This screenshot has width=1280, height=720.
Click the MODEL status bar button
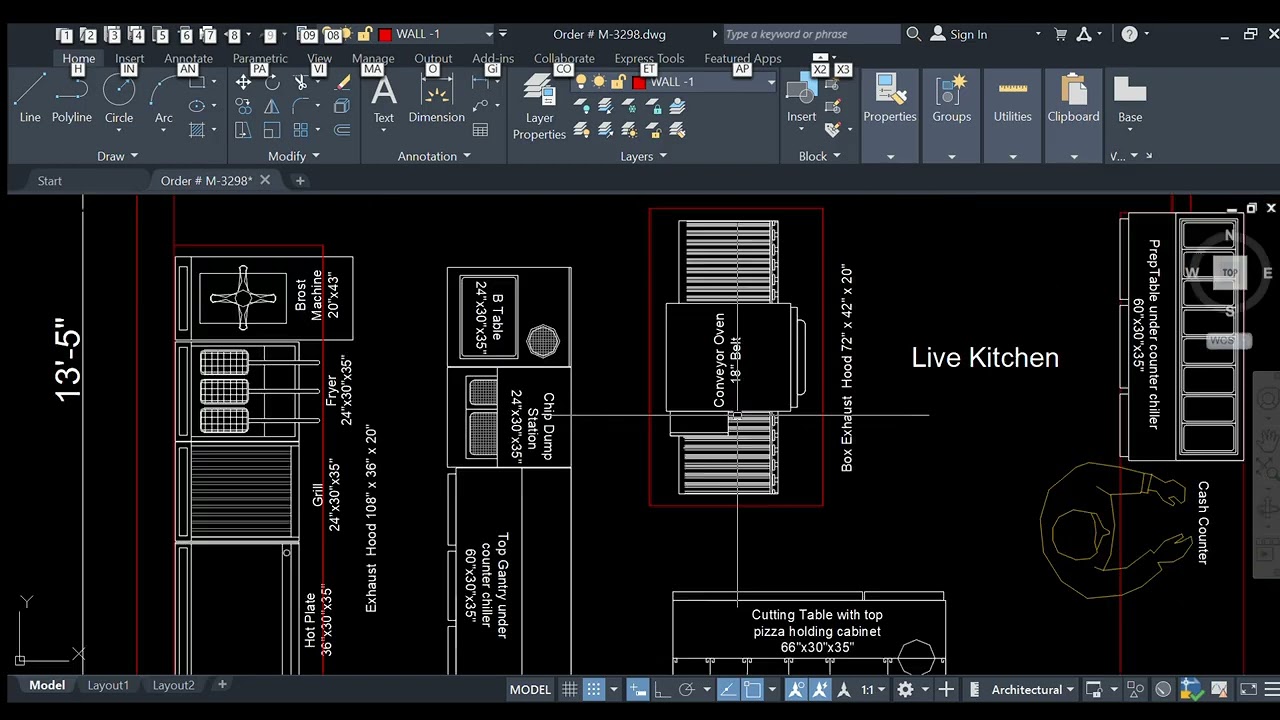click(530, 689)
